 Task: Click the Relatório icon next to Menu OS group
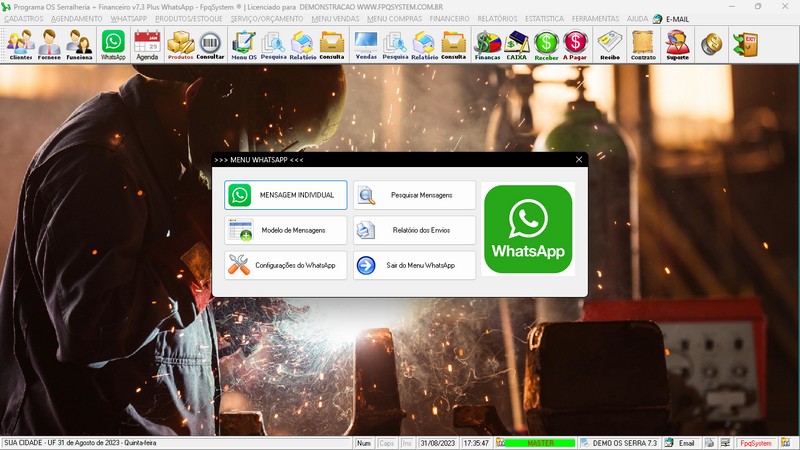click(303, 45)
